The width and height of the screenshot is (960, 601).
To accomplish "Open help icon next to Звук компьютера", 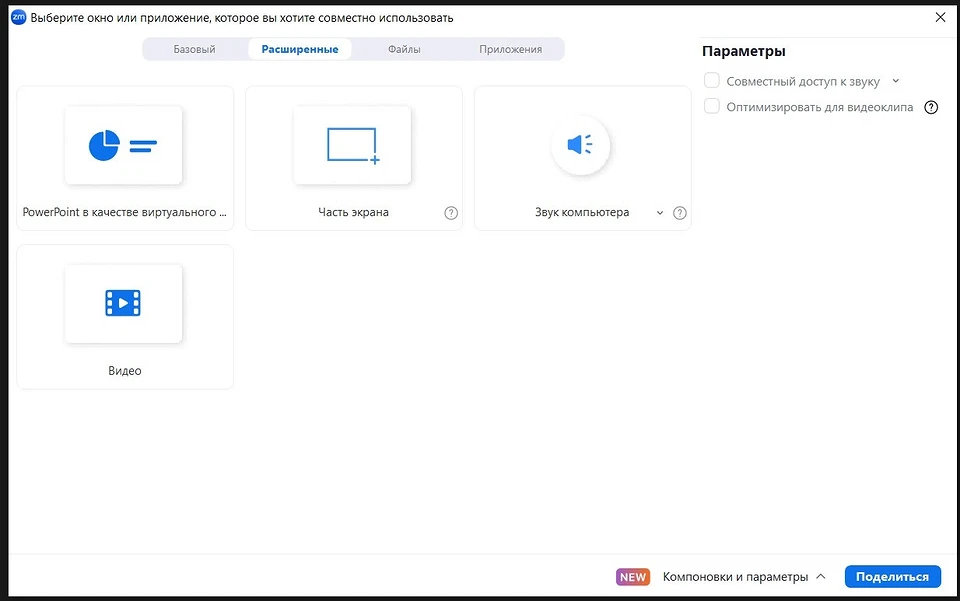I will click(x=680, y=213).
